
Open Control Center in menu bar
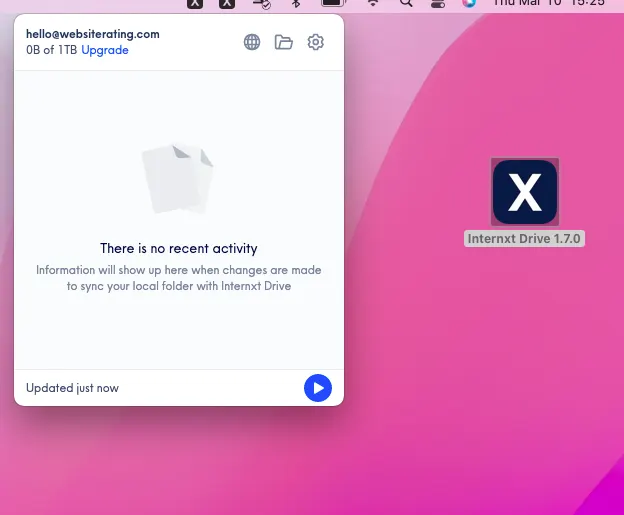438,4
